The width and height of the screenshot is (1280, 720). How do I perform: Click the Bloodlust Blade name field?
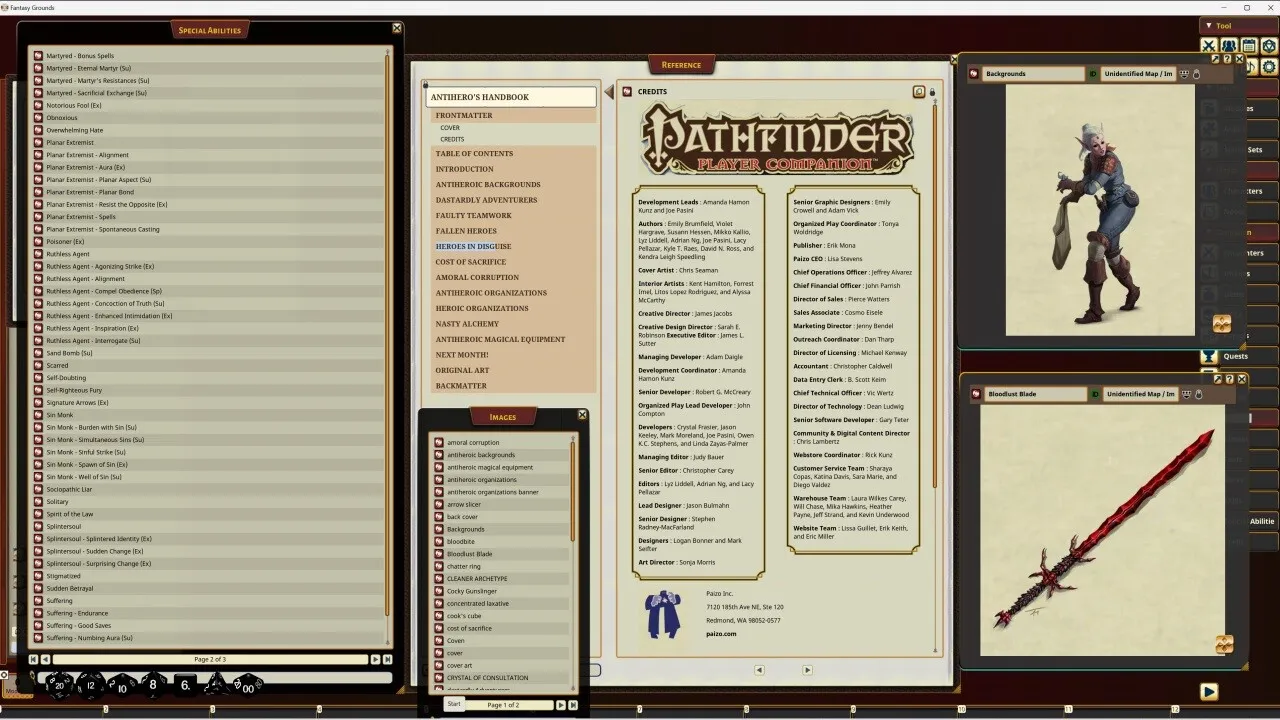click(x=1036, y=394)
